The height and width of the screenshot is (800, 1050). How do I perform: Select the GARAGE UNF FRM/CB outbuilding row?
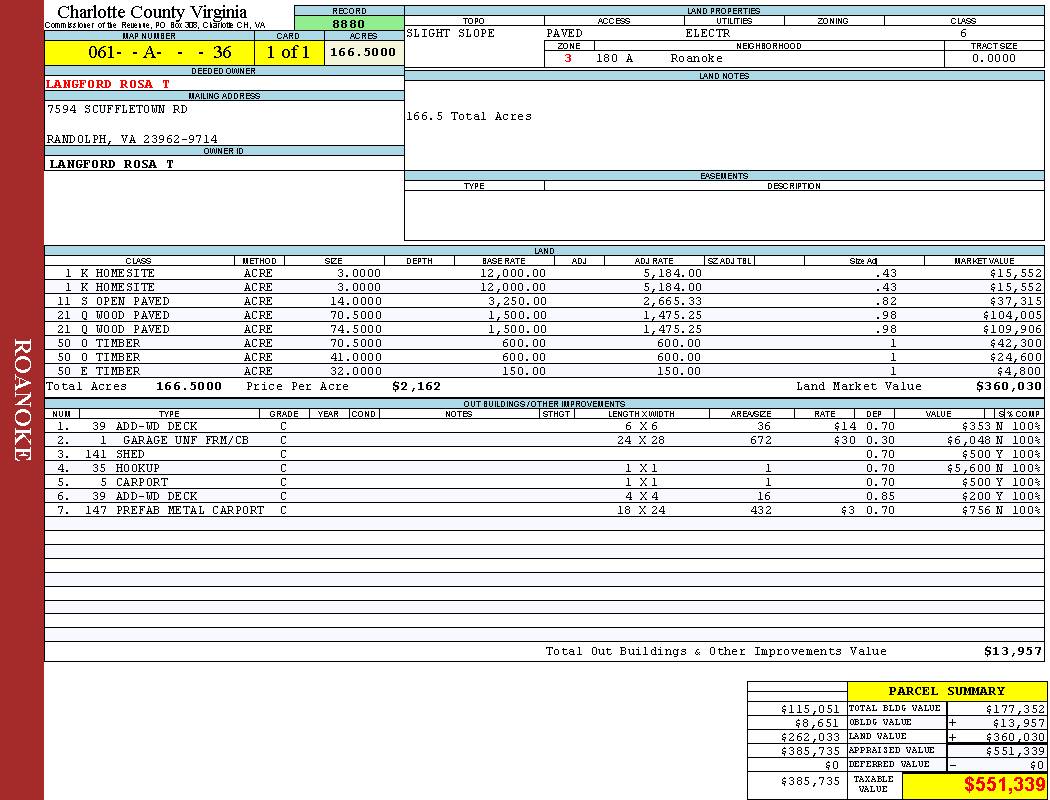point(185,440)
